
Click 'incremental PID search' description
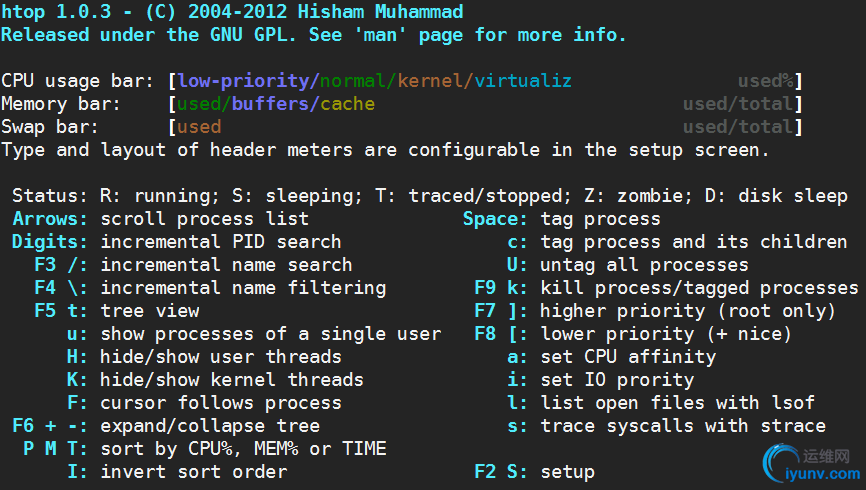[x=221, y=242]
